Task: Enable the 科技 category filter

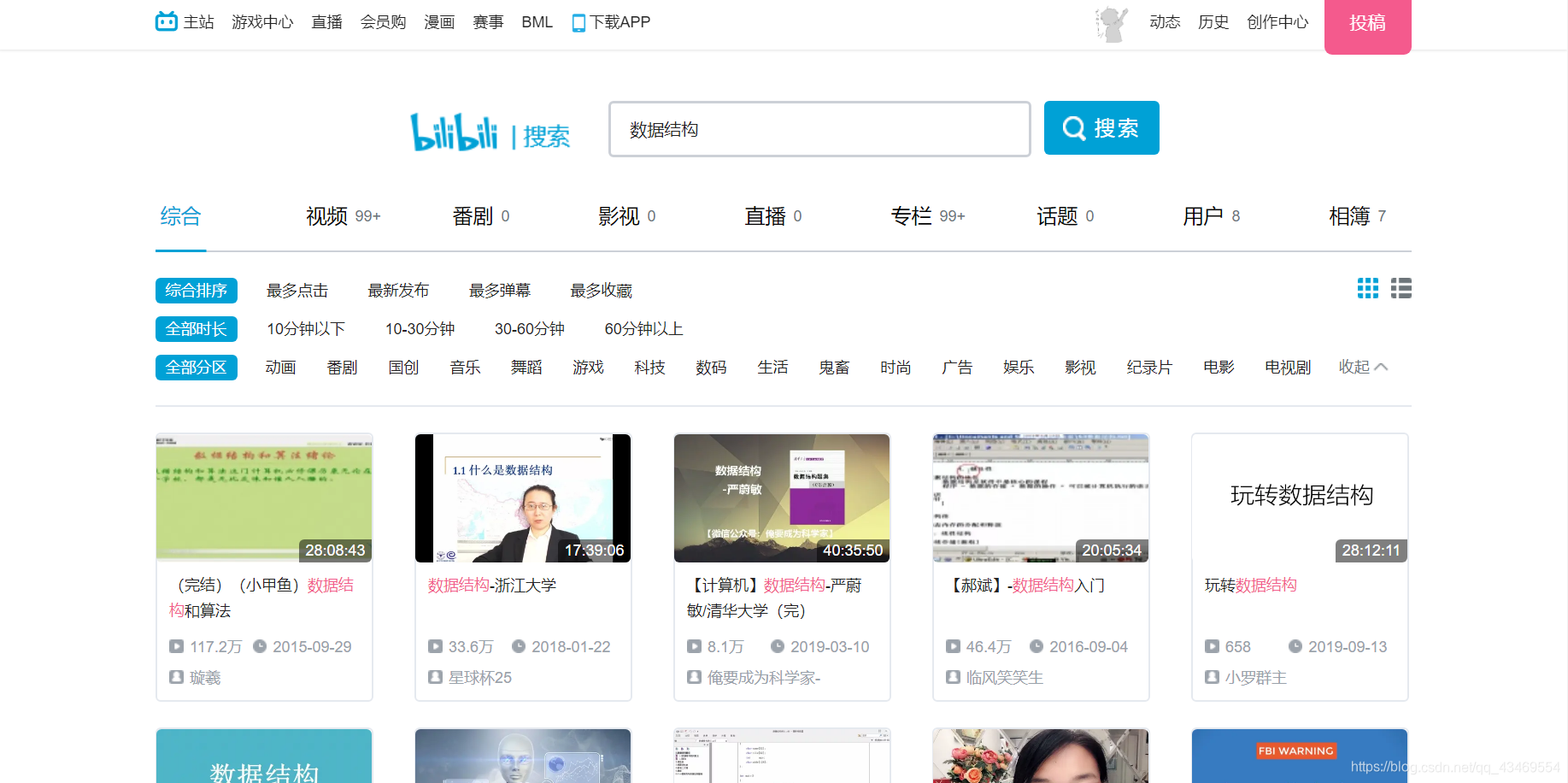Action: pos(649,367)
